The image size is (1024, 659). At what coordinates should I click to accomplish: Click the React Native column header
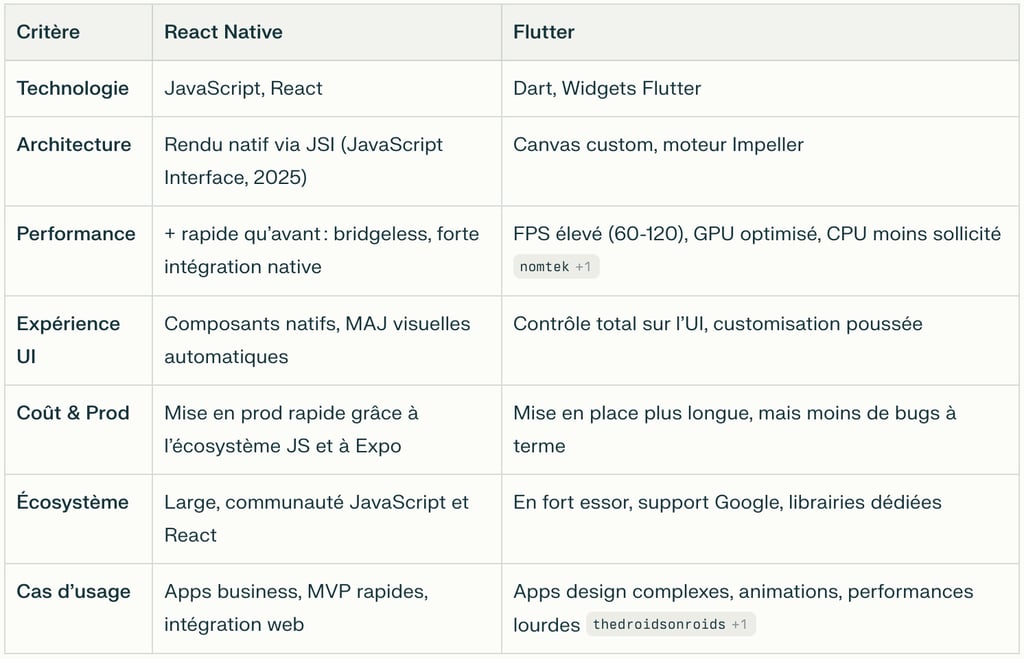(223, 32)
